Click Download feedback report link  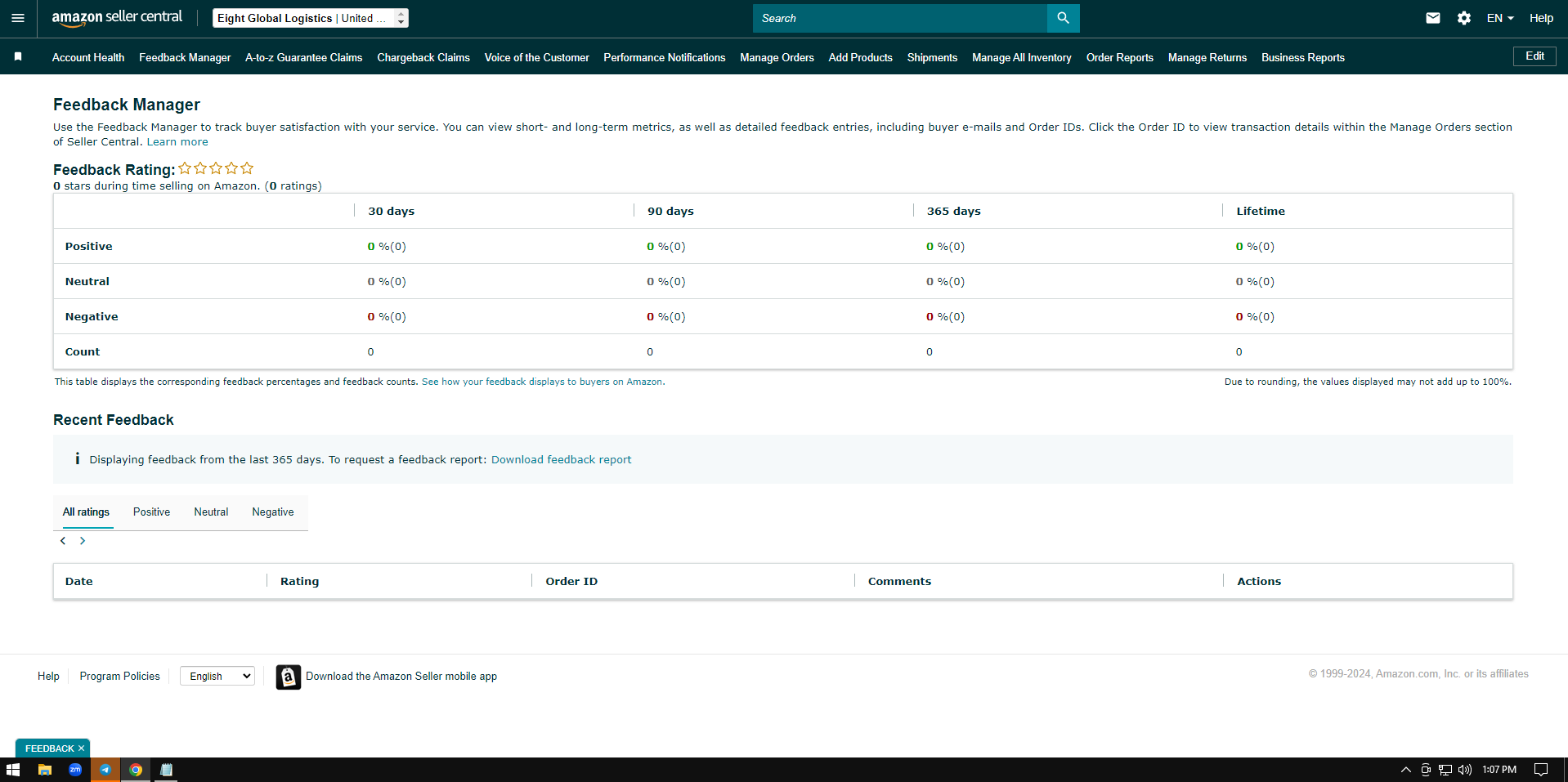561,459
